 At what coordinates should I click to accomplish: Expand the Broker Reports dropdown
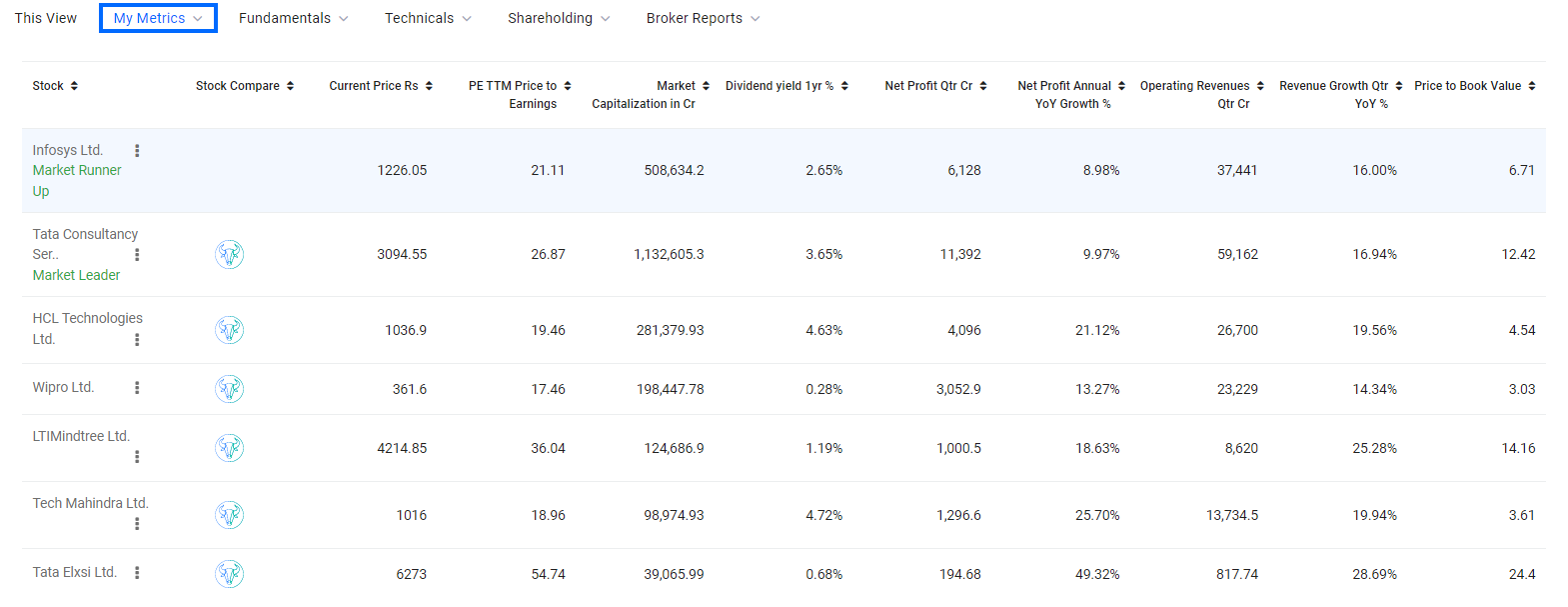click(x=703, y=18)
